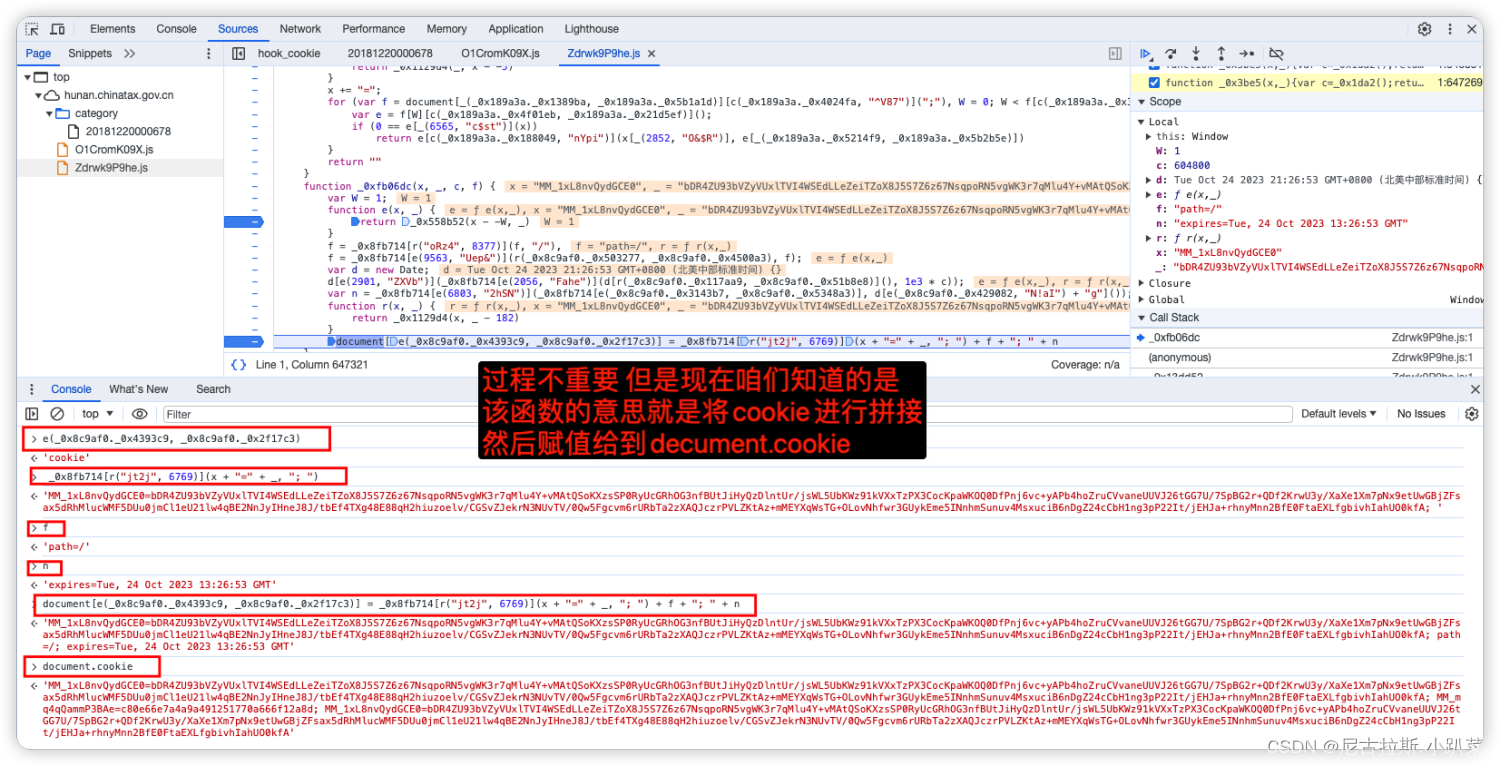Click the Step over next function call icon
The height and width of the screenshot is (766, 1500).
1170,53
